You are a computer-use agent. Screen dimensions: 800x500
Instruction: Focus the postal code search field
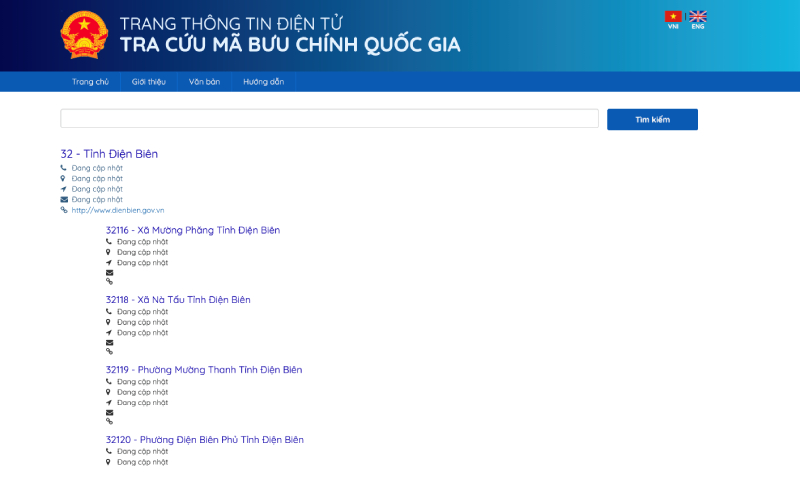tap(329, 118)
